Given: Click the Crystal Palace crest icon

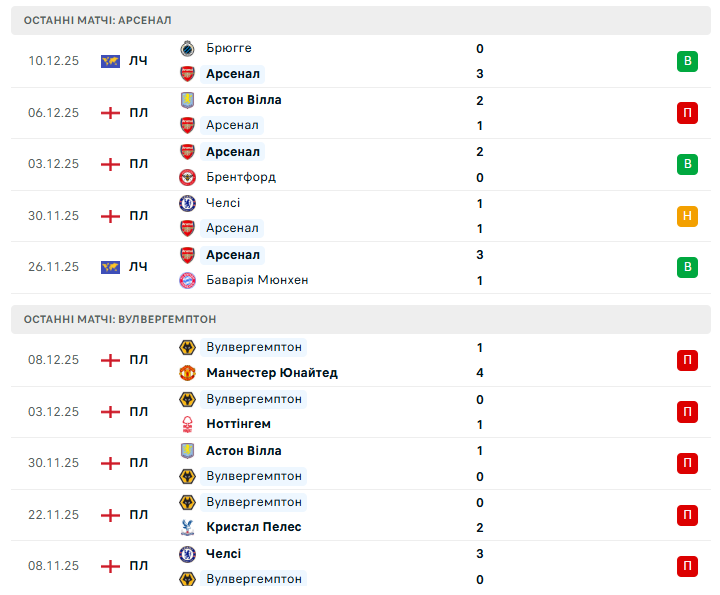Looking at the screenshot, I should coord(187,527).
